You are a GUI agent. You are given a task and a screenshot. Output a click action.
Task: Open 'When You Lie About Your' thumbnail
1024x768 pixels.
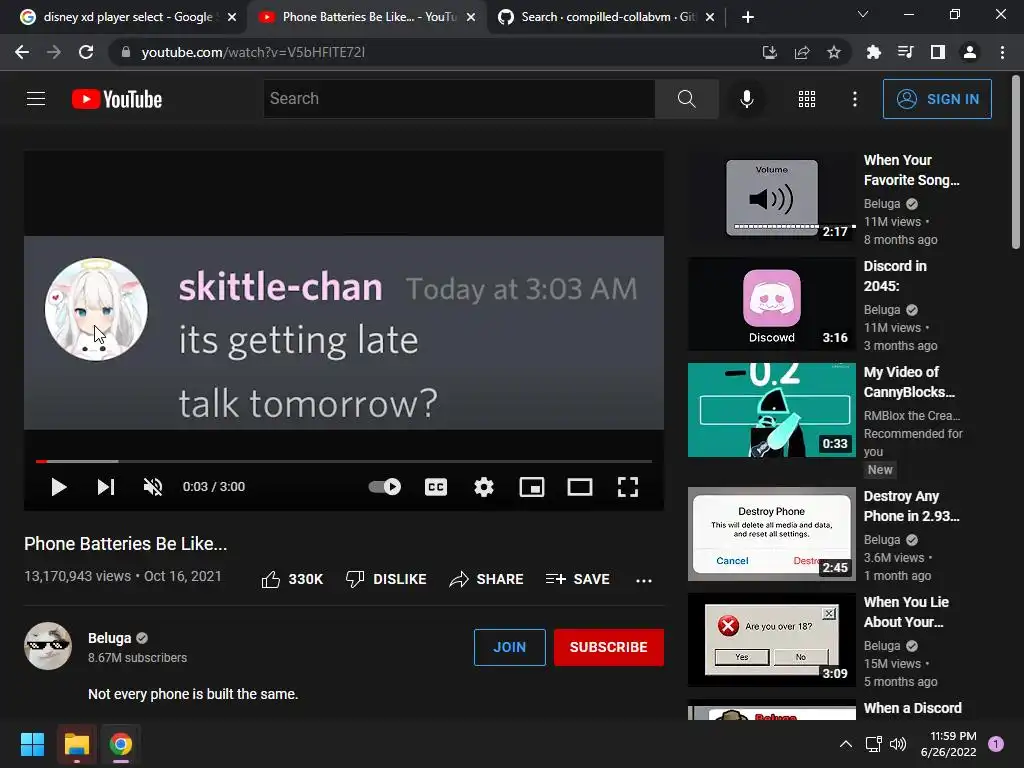click(772, 640)
